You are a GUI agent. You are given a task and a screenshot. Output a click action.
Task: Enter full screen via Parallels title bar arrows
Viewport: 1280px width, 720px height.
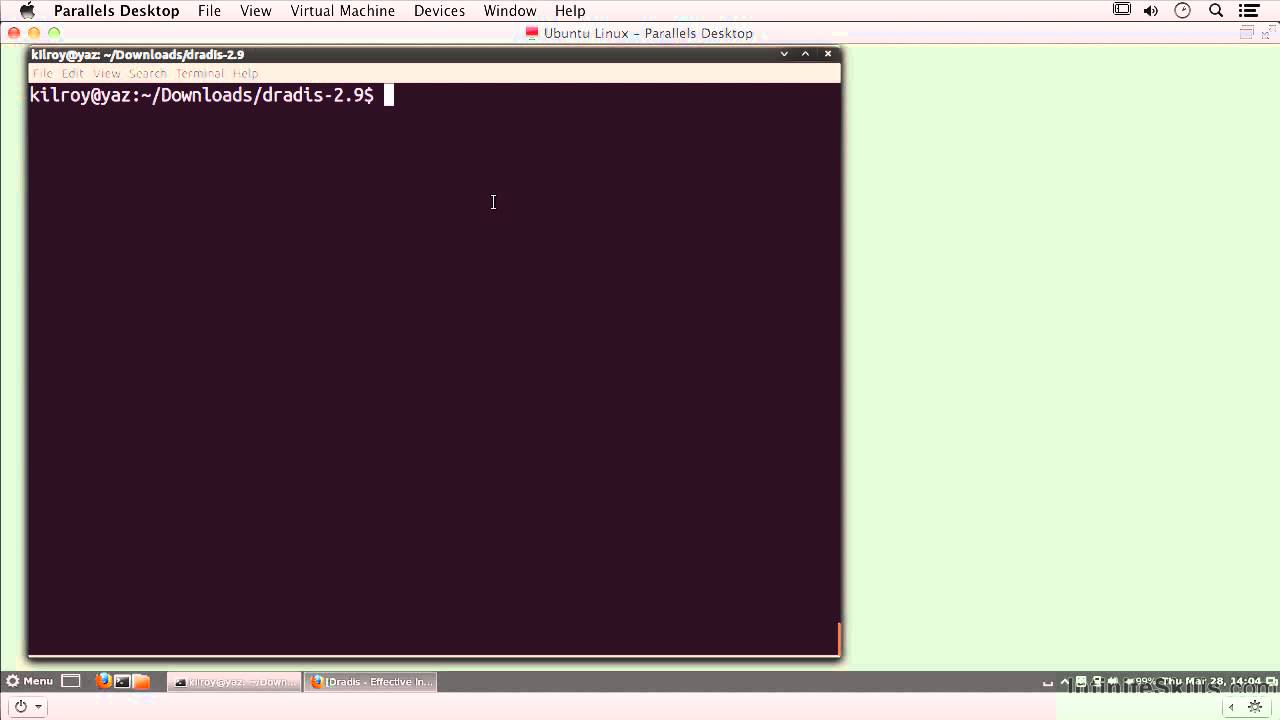coord(1268,33)
